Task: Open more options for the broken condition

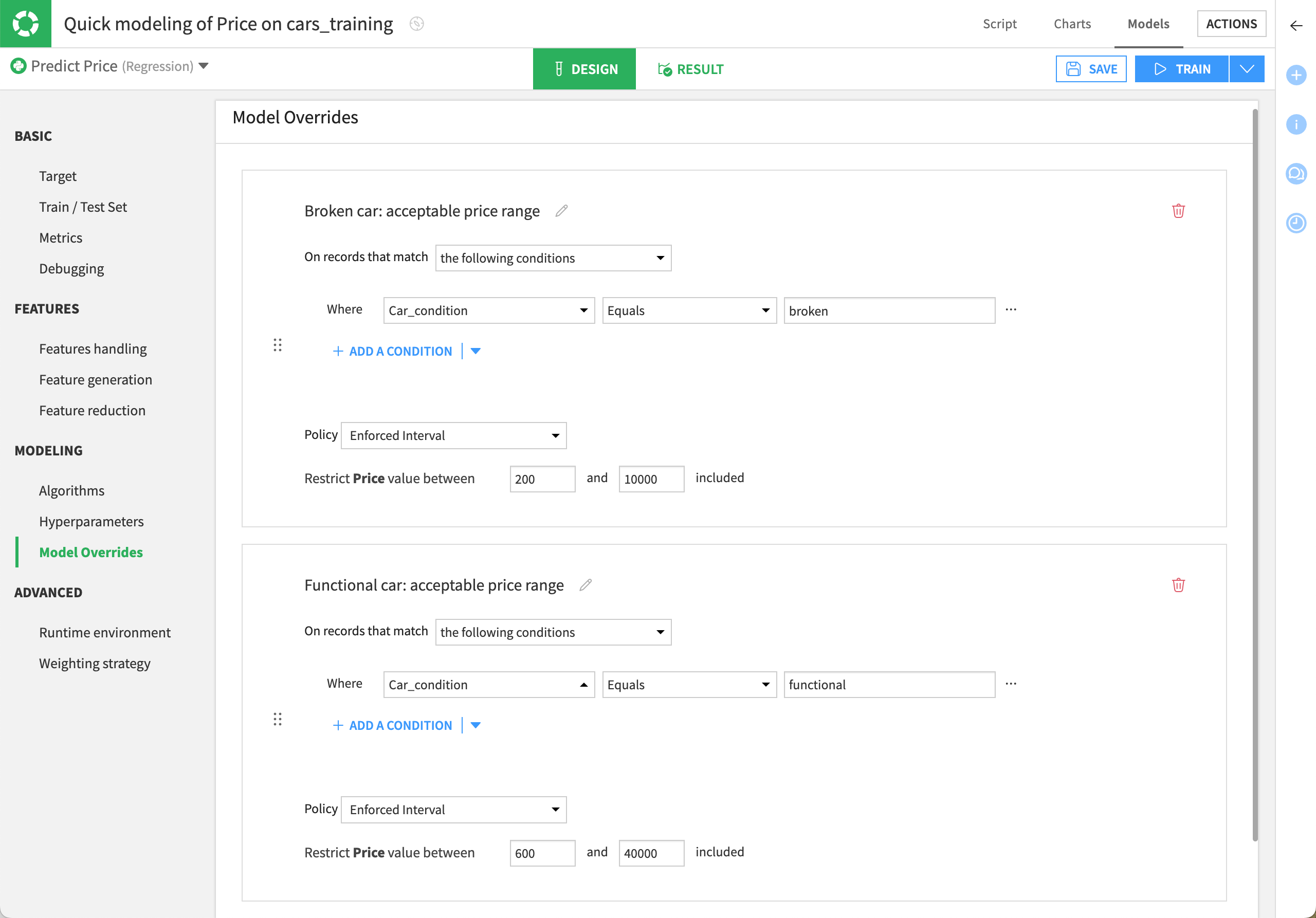Action: point(1011,309)
